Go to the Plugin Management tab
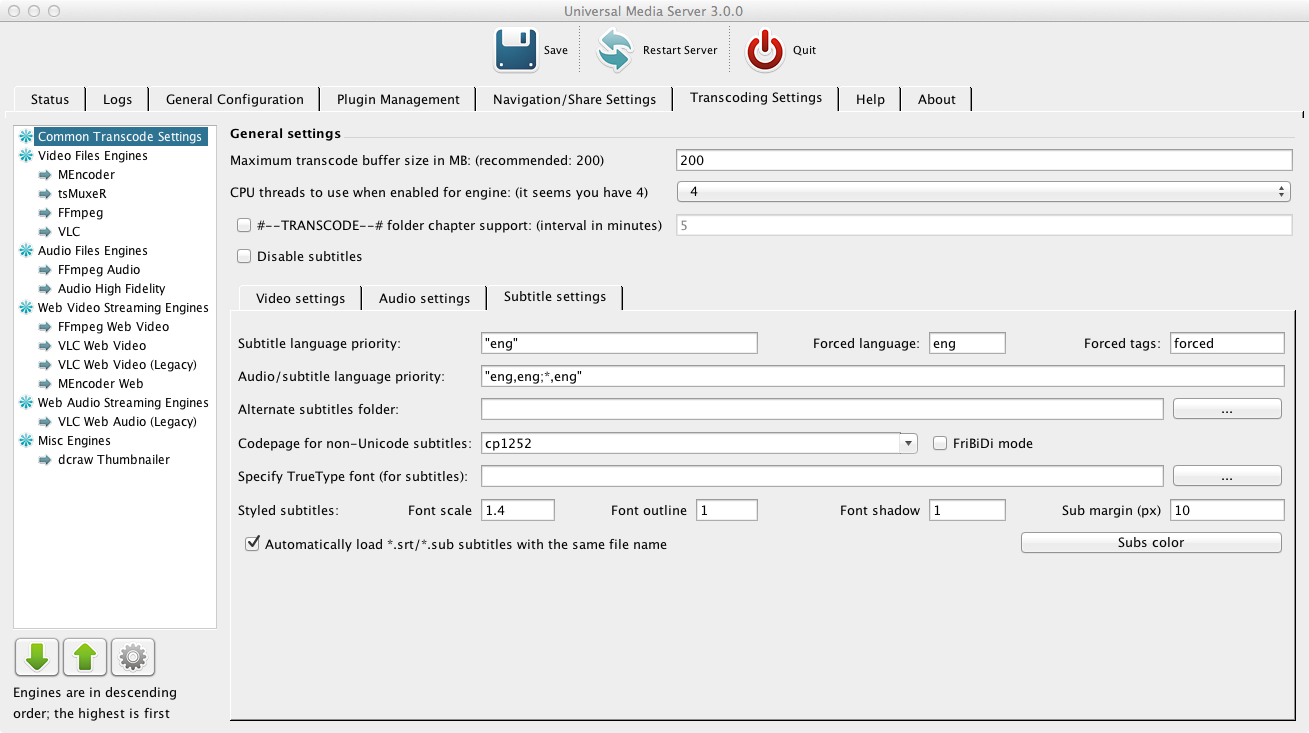This screenshot has height=733, width=1309. coord(398,99)
